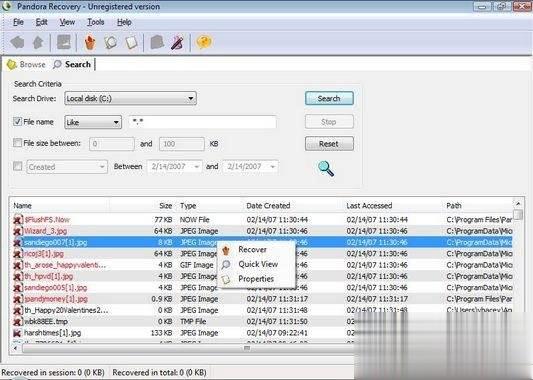Click the minimum file size field

[x=111, y=144]
